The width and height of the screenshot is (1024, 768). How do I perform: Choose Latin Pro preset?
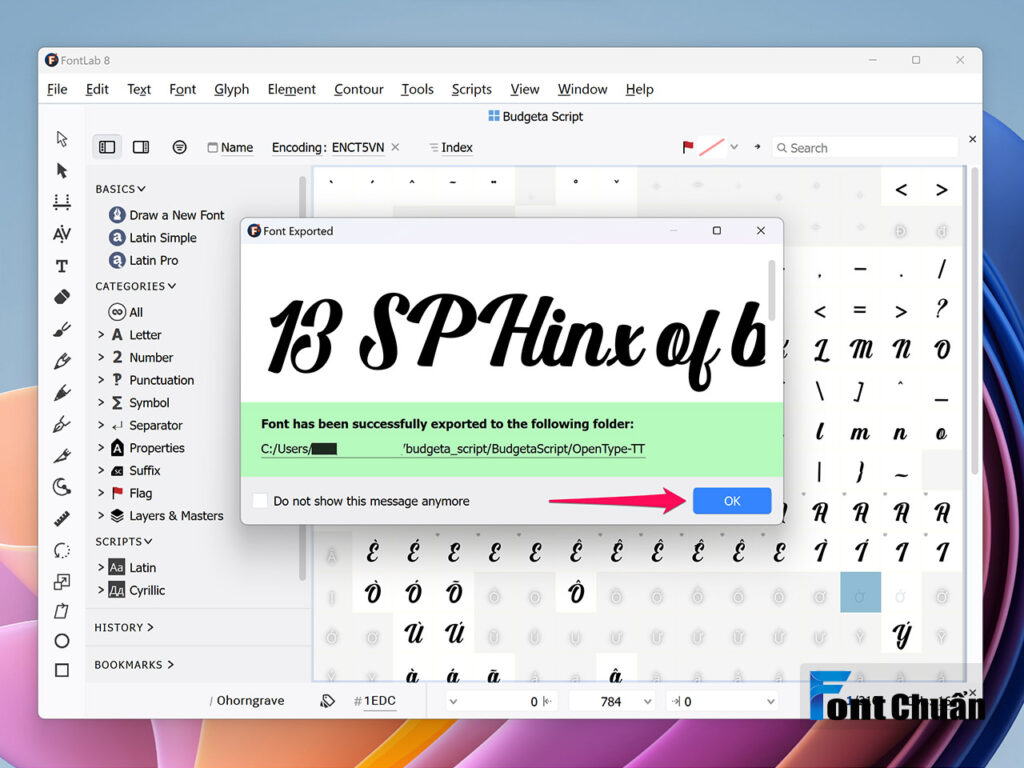click(144, 260)
